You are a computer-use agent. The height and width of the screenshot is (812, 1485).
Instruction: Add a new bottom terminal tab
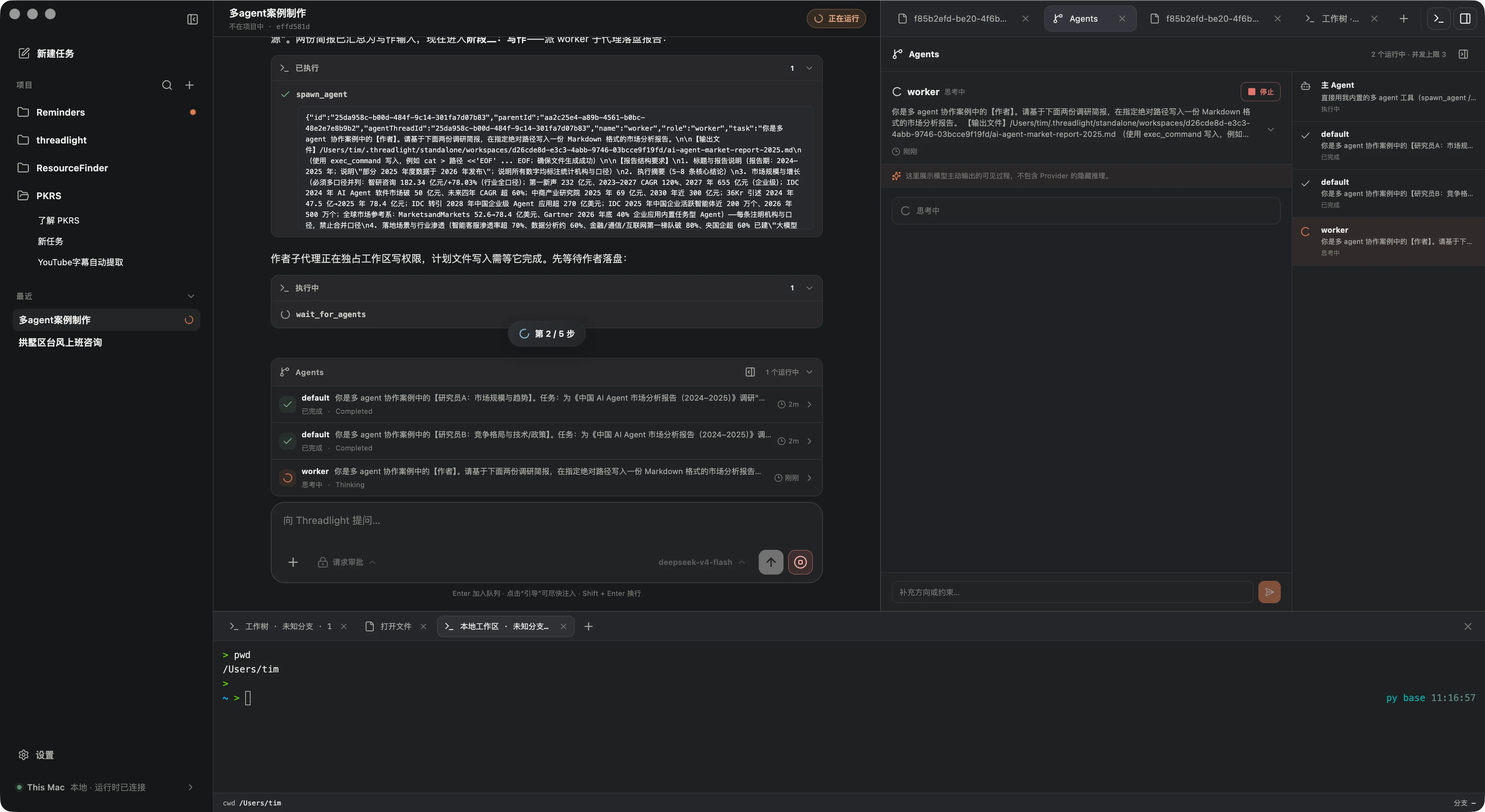point(589,626)
